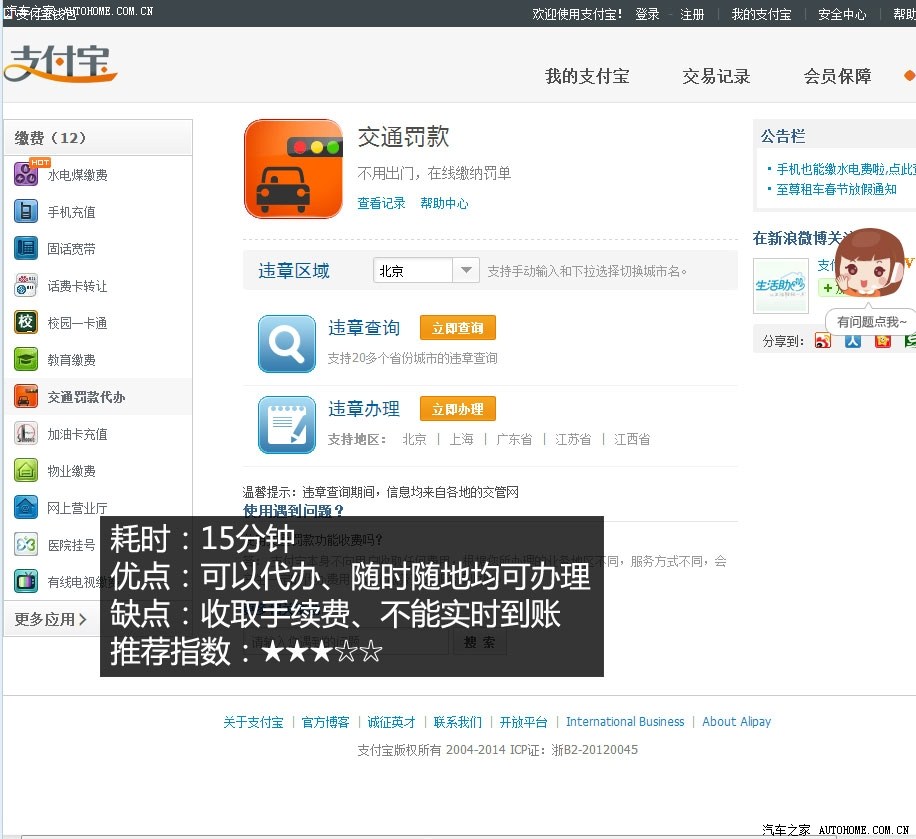The image size is (916, 839).
Task: Open 有线电视 TV icon
Action: pos(26,581)
